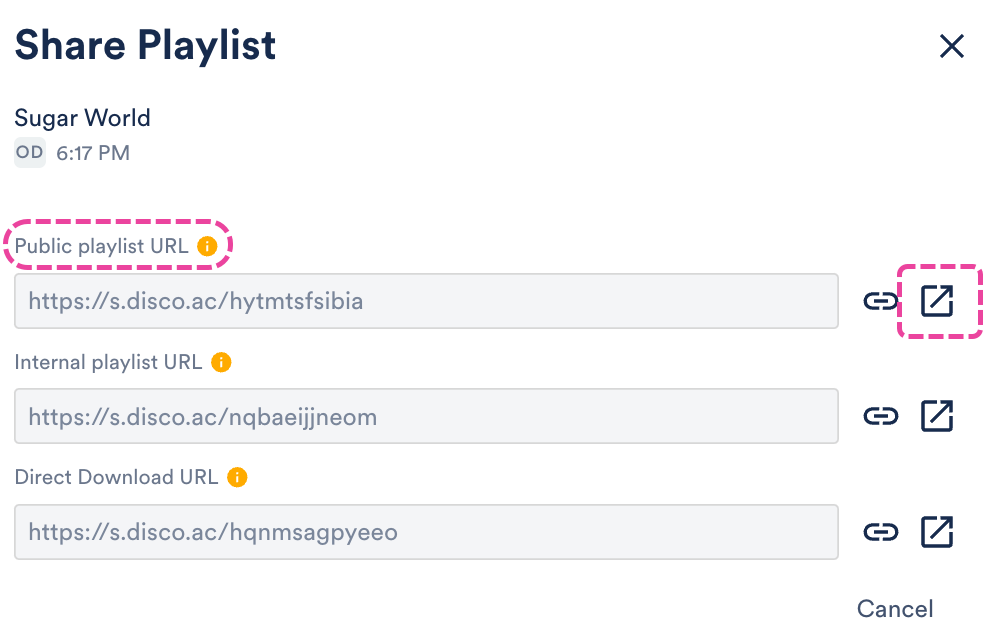Screen dimensions: 994x634
Task: Cancel the Share Playlist dialog
Action: coord(895,609)
